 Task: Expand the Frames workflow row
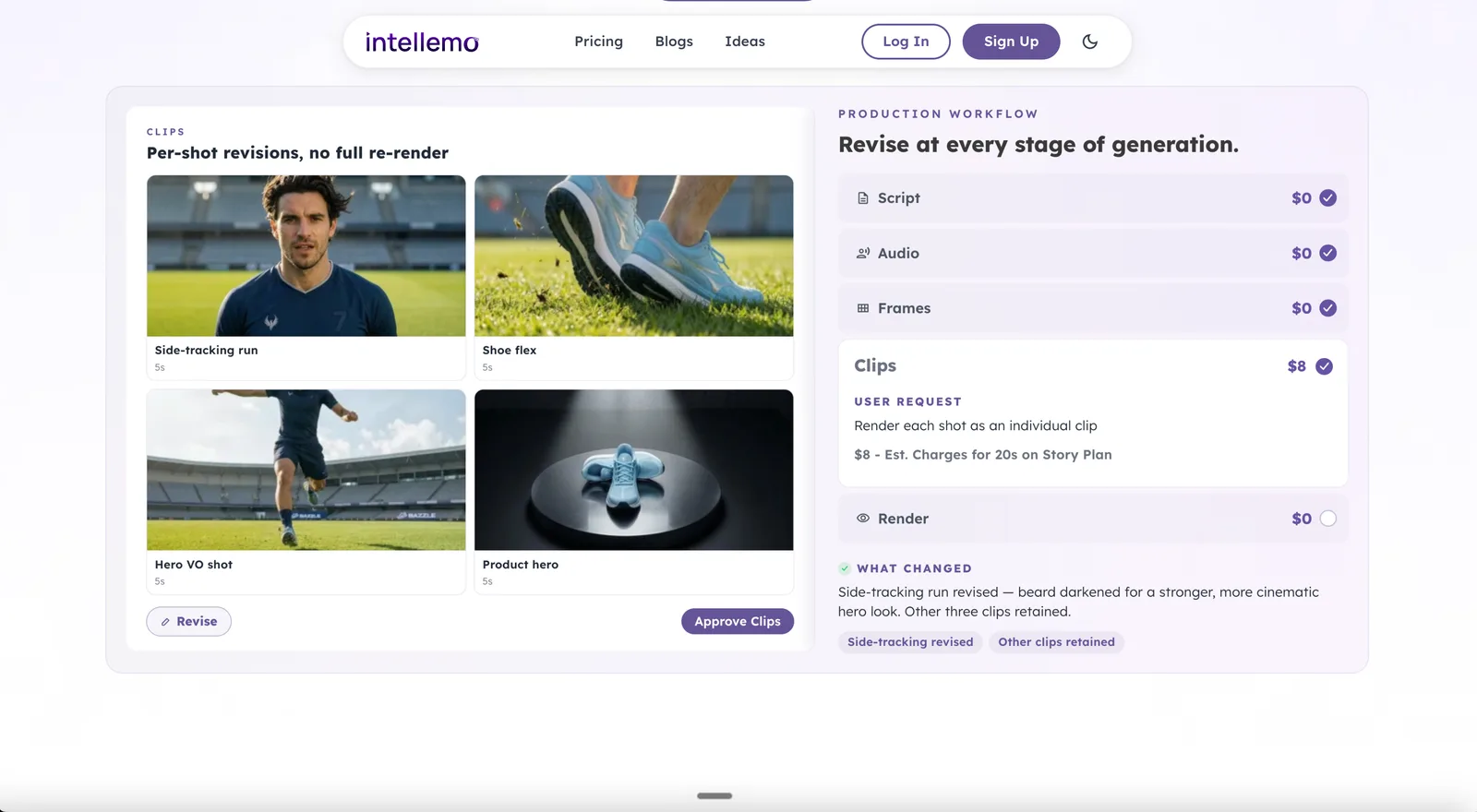coord(1093,308)
